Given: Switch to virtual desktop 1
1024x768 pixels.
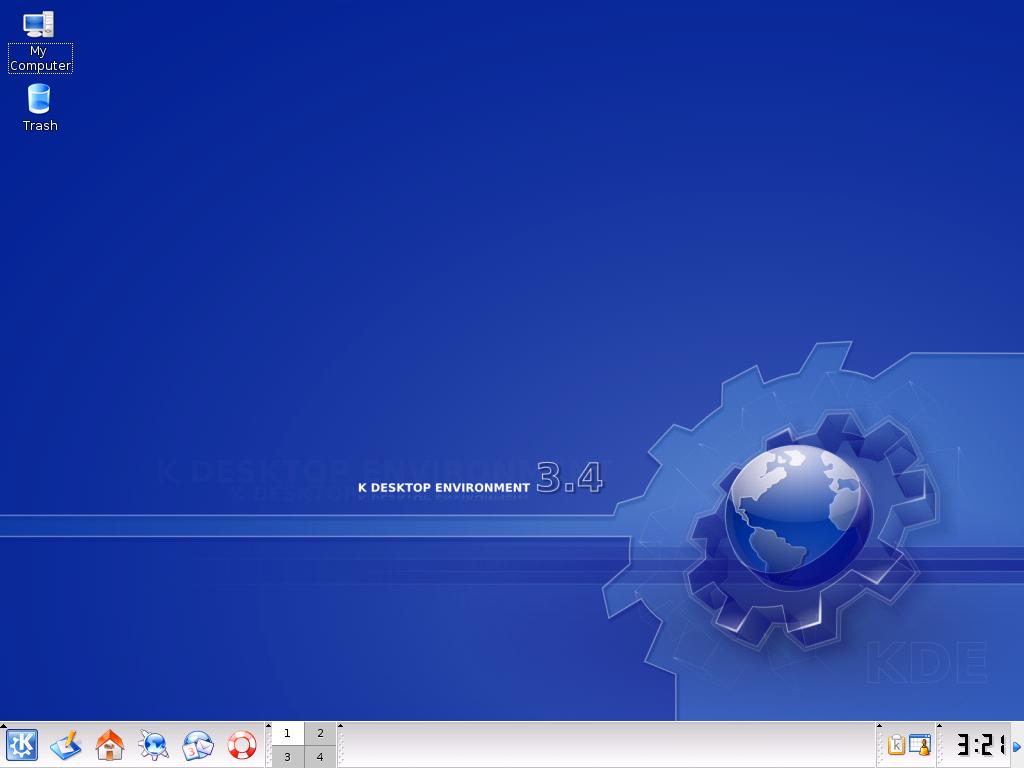Looking at the screenshot, I should 287,733.
